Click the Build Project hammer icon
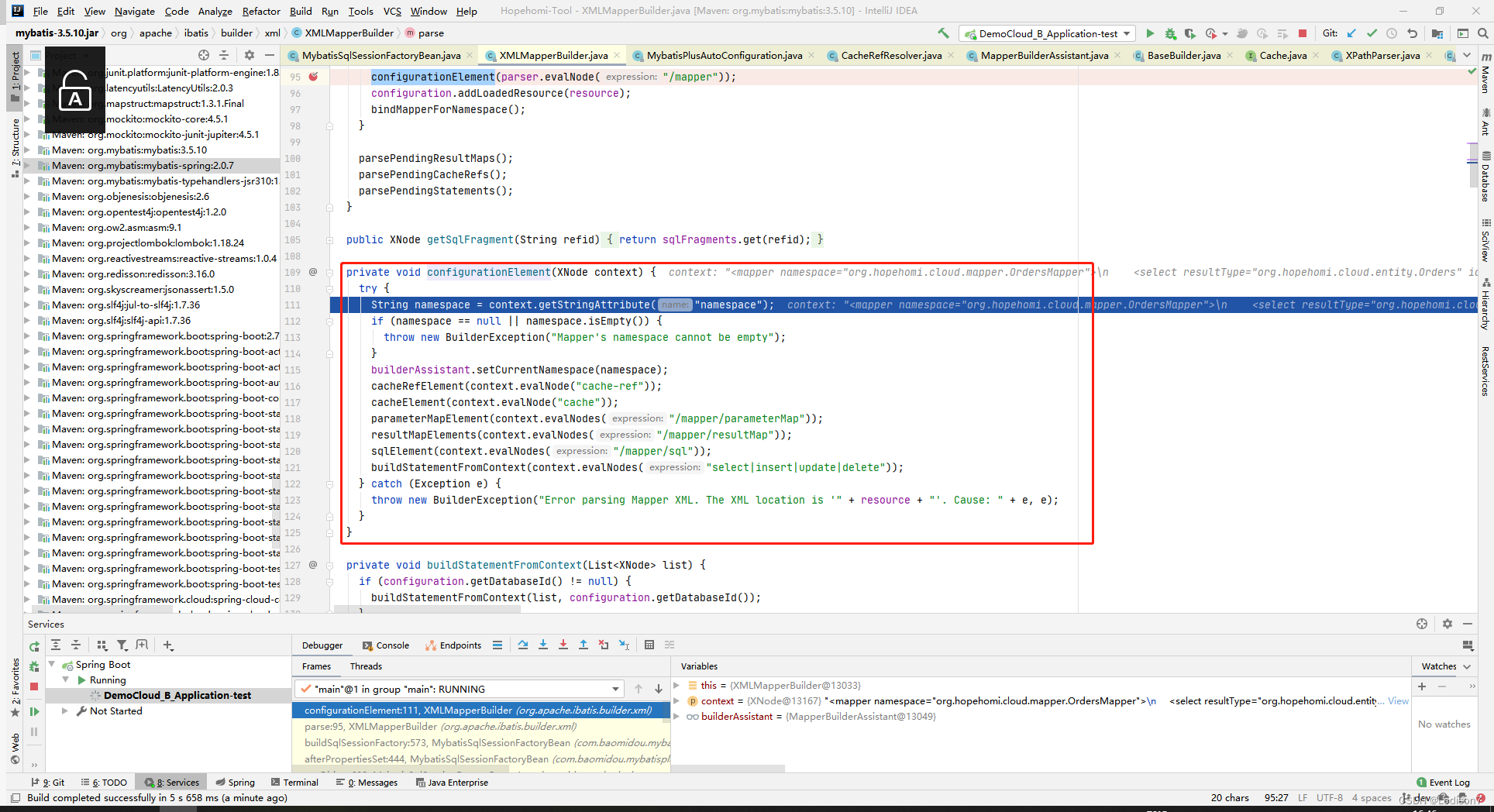 coord(943,33)
